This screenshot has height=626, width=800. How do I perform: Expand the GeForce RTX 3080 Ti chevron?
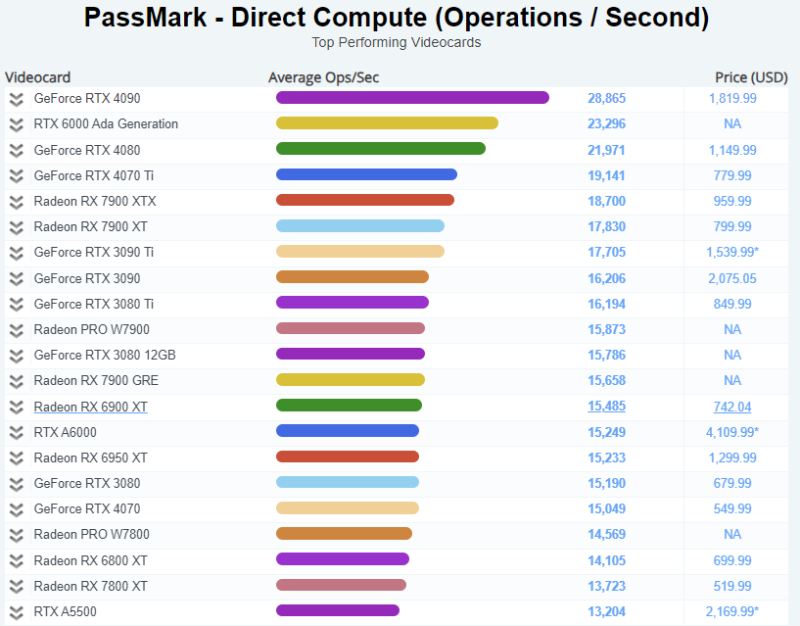[x=16, y=304]
